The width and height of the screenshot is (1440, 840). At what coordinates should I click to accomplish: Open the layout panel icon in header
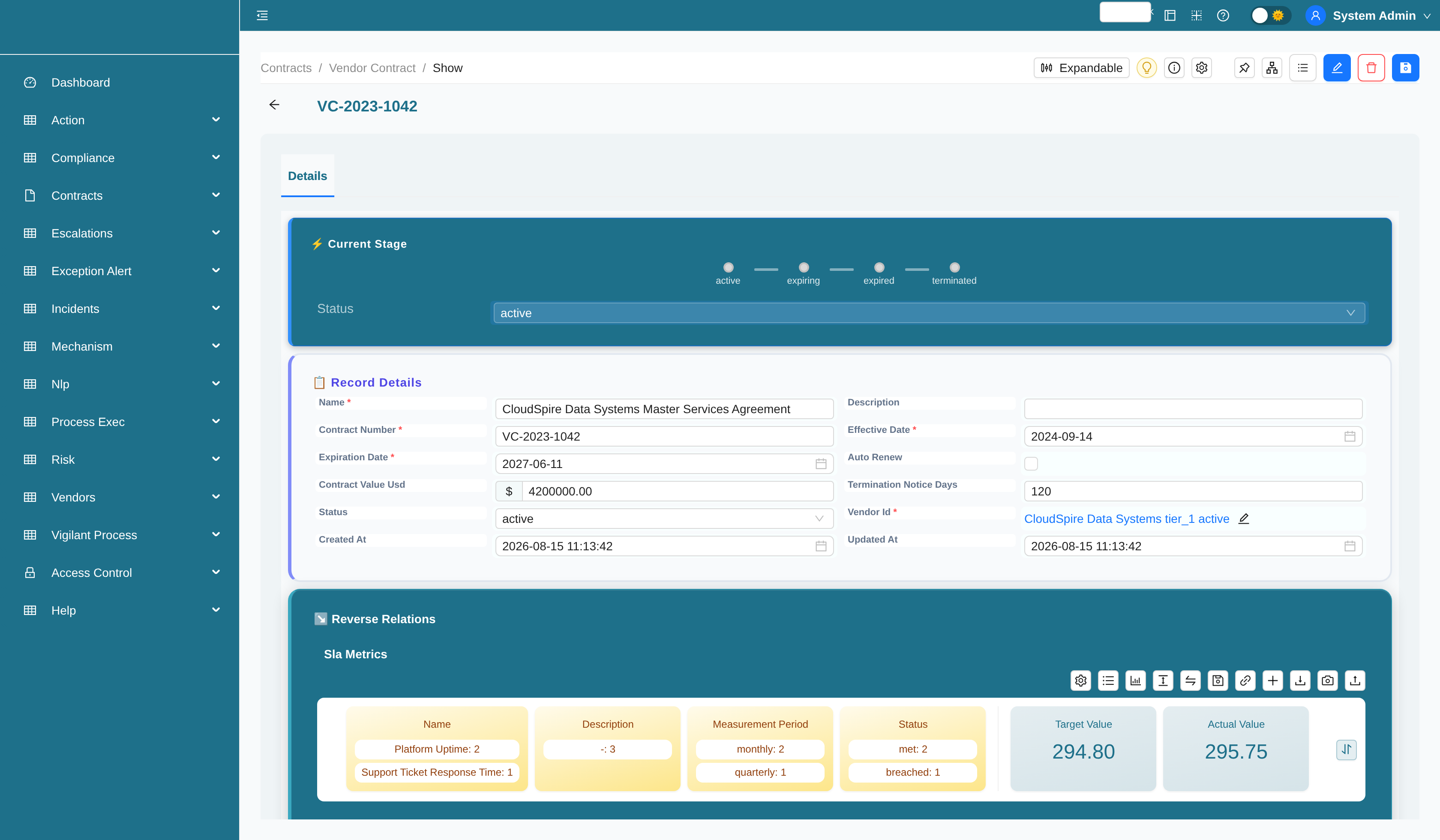pos(1170,15)
